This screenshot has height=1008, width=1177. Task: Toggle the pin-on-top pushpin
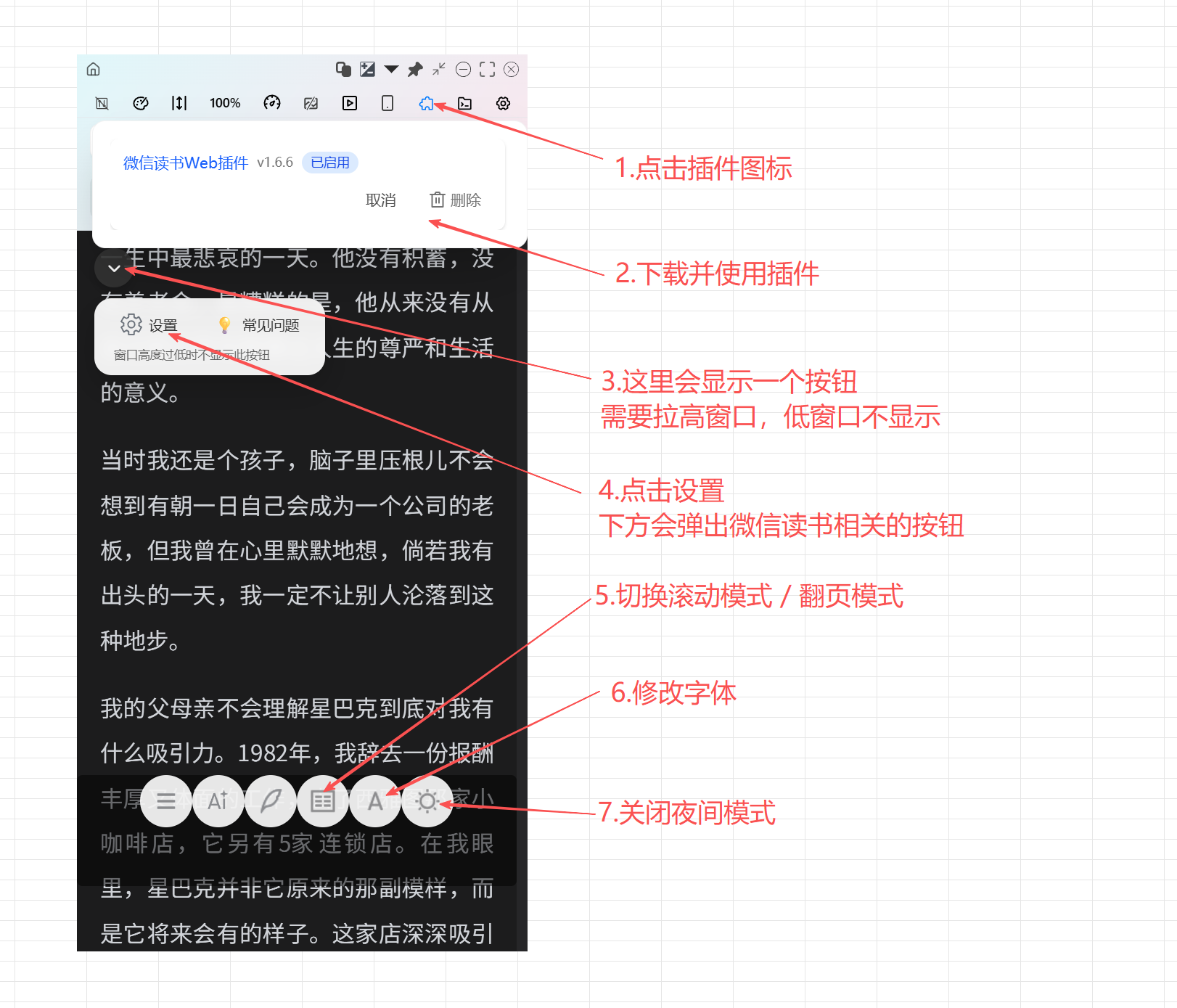415,70
